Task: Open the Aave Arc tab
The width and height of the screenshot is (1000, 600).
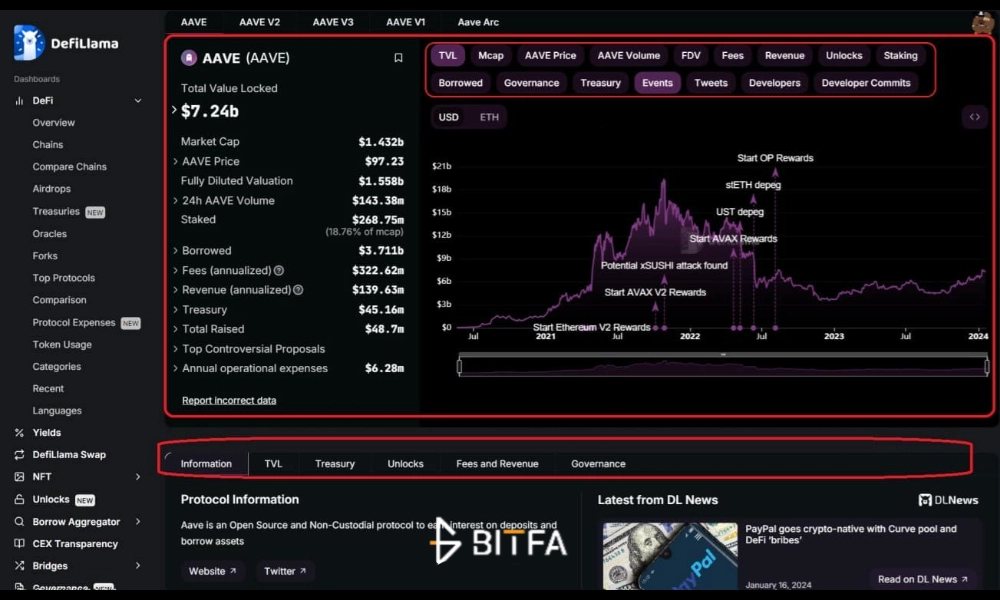Action: 478,22
